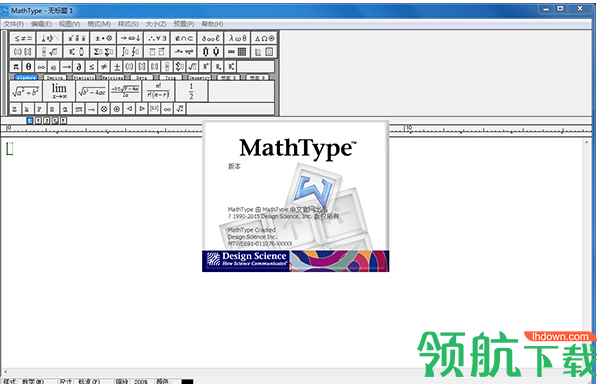Open the relational symbols palette (≤ ≠ ≈)

(23, 38)
